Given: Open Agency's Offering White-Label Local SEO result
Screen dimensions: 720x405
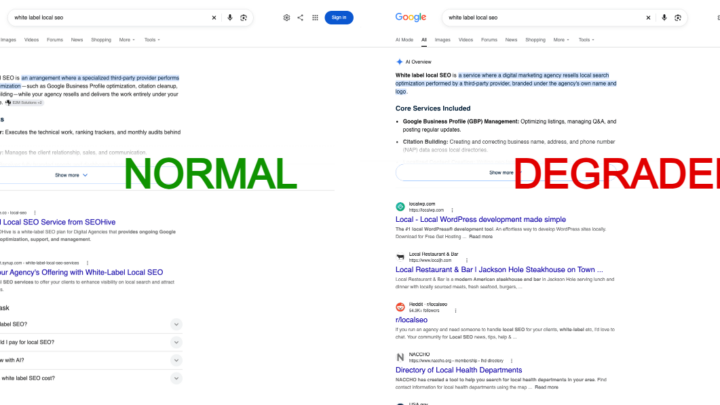Looking at the screenshot, I should [x=82, y=272].
